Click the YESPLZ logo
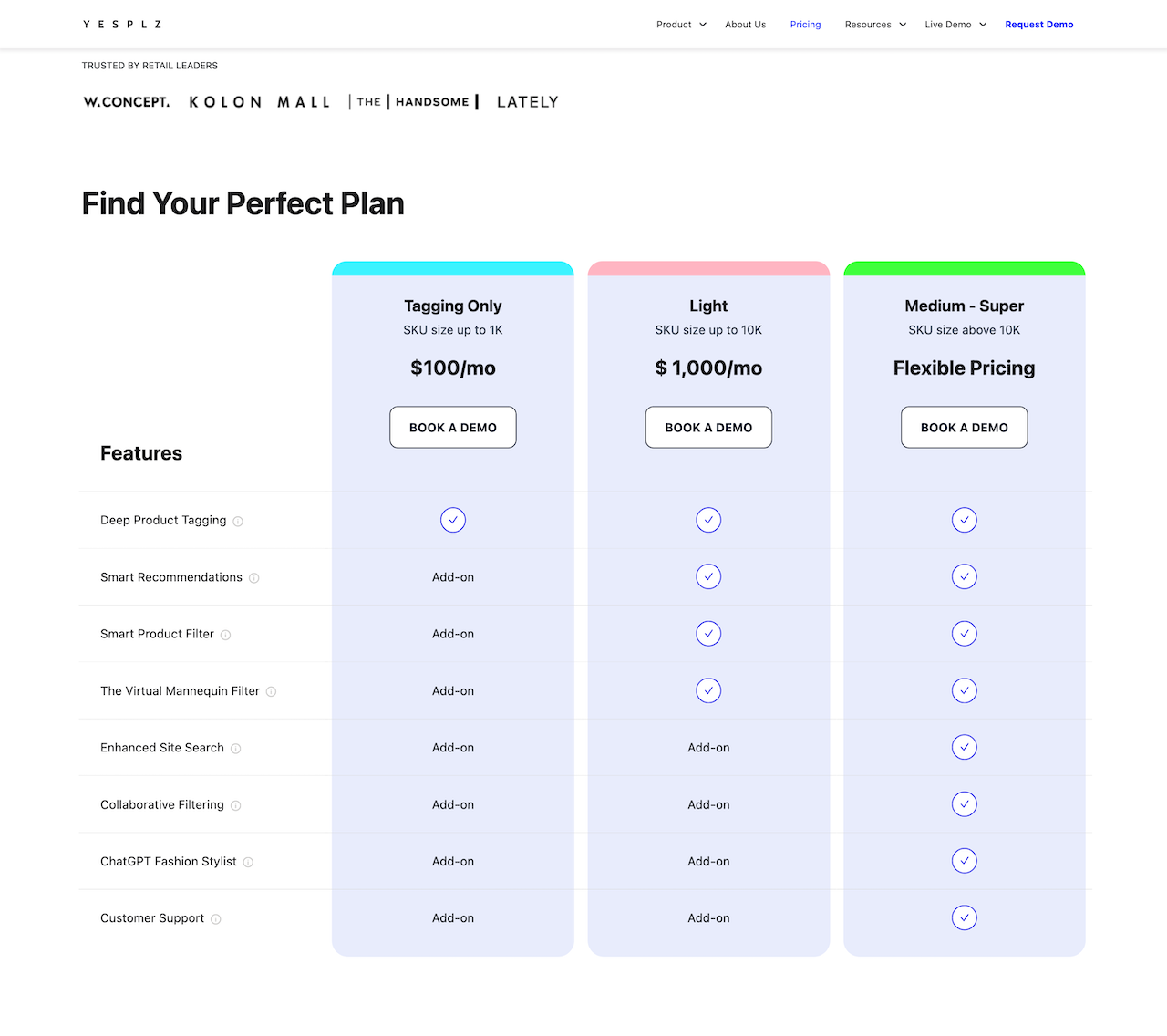Image resolution: width=1167 pixels, height=1036 pixels. coord(121,24)
